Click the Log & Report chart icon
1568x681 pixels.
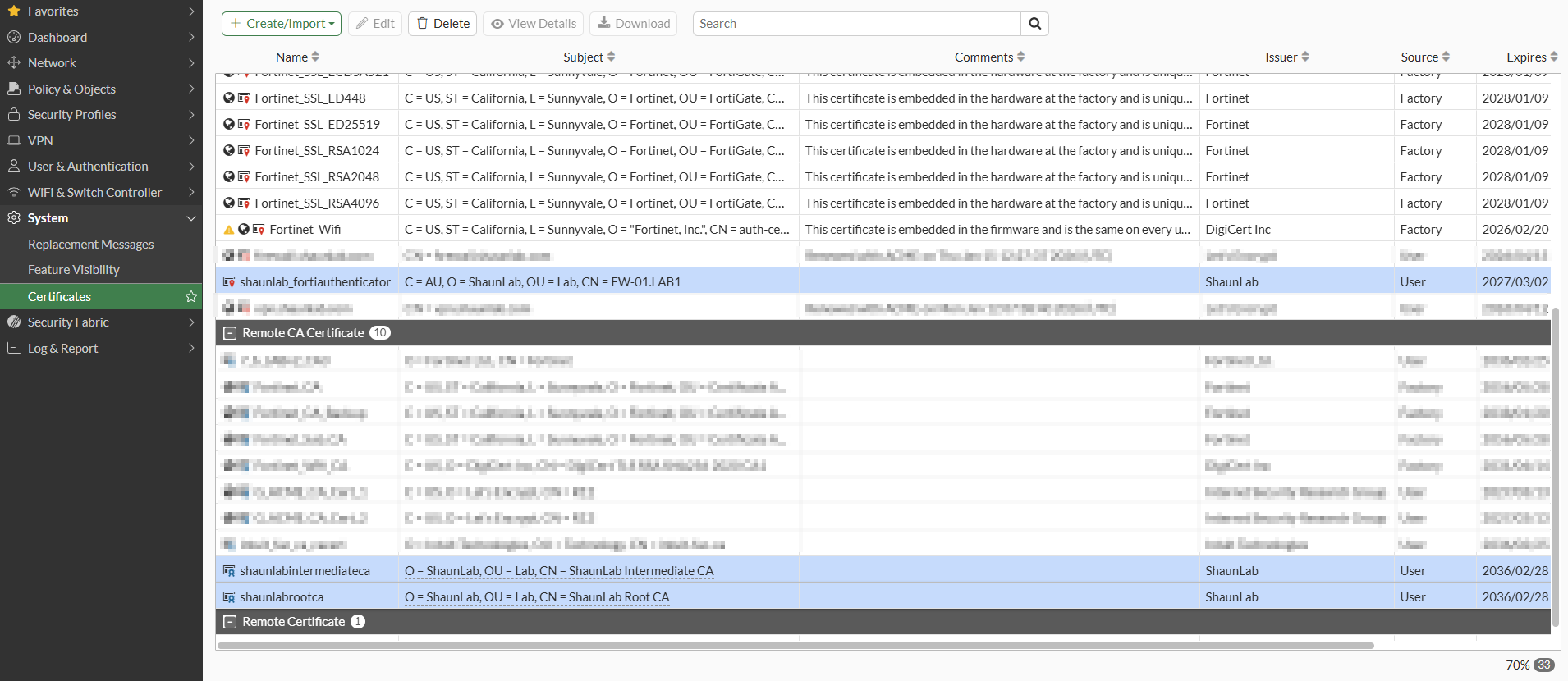(x=14, y=348)
